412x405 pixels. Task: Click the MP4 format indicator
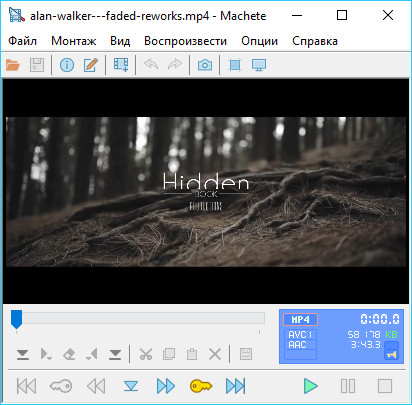click(300, 319)
